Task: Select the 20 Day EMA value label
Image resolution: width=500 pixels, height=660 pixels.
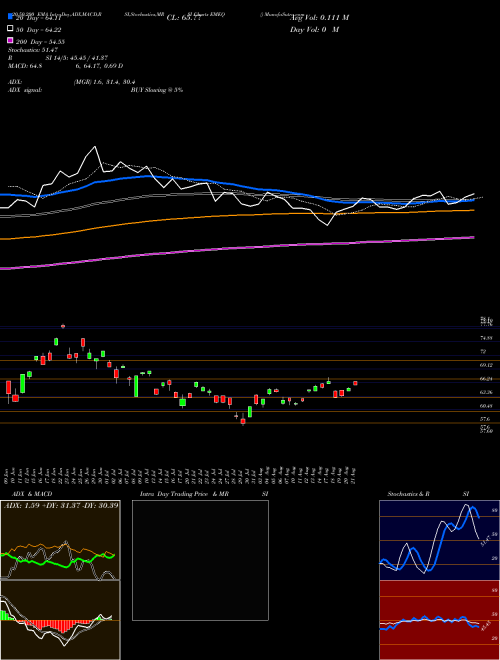Action: [38, 18]
